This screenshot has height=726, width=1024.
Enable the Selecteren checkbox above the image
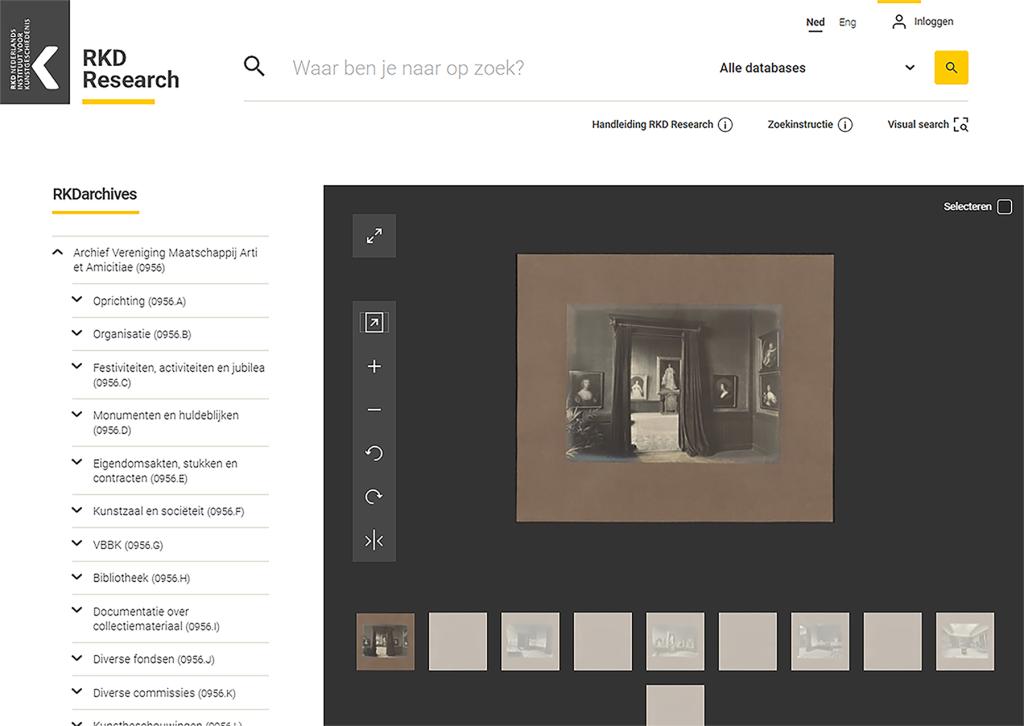pos(1004,206)
